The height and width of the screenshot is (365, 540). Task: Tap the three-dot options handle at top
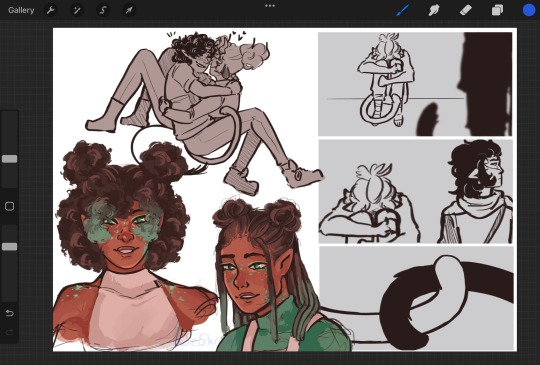[x=270, y=6]
